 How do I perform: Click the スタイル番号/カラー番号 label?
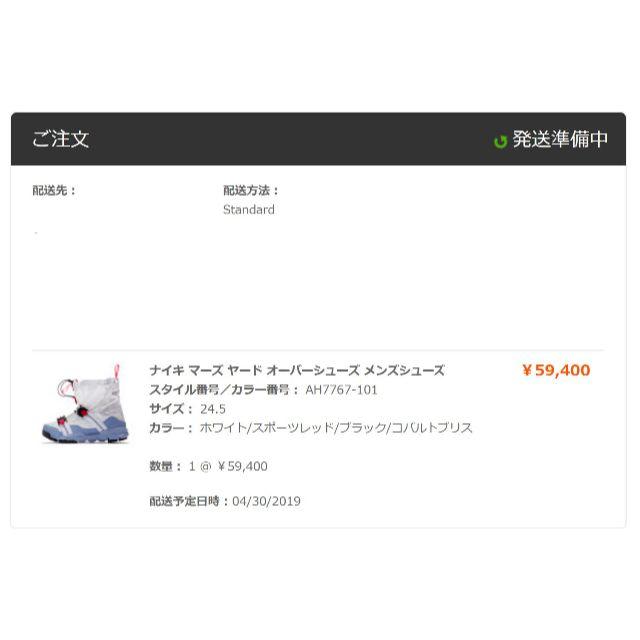[x=224, y=390]
